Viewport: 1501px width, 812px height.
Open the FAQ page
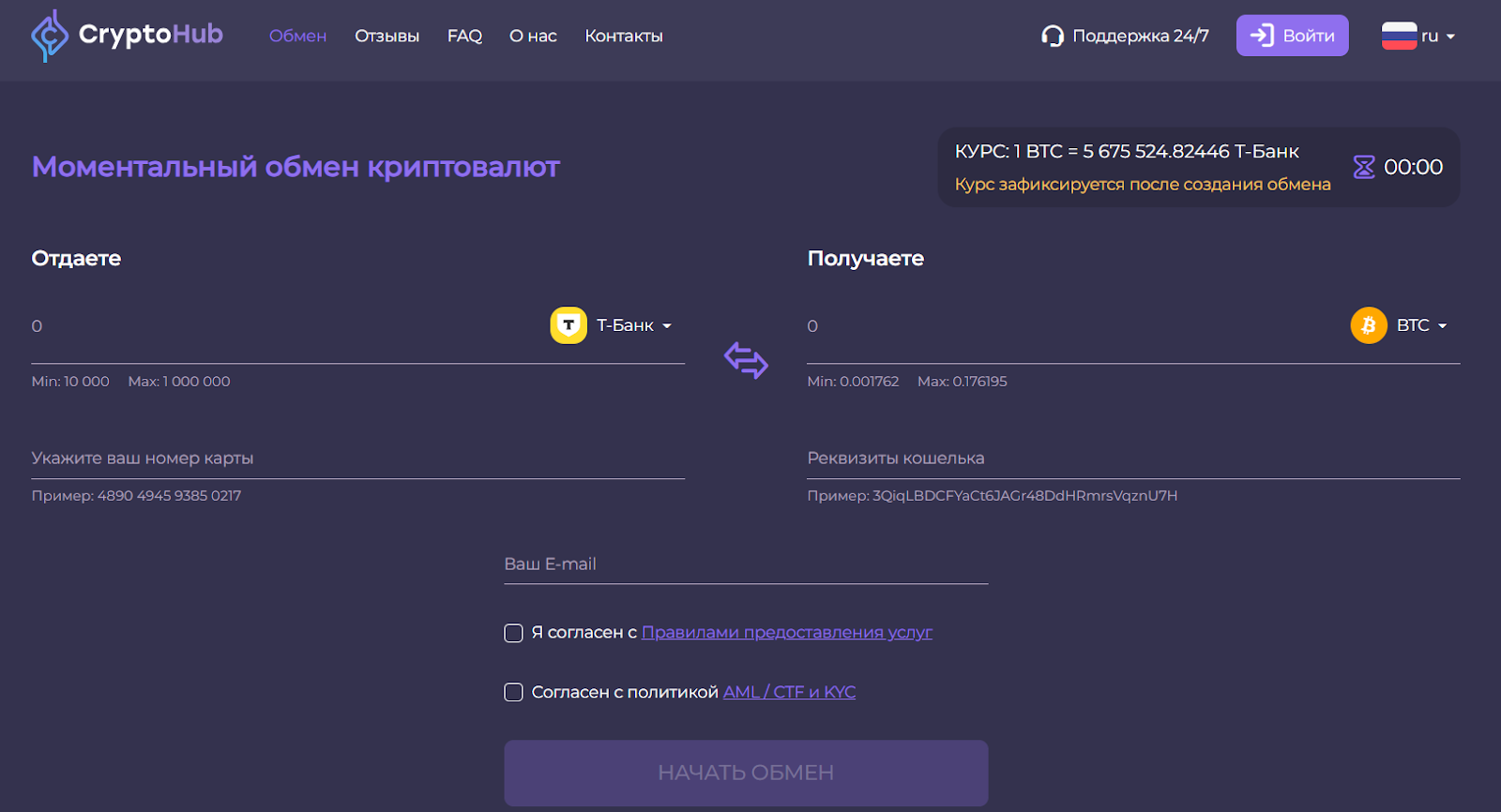464,36
